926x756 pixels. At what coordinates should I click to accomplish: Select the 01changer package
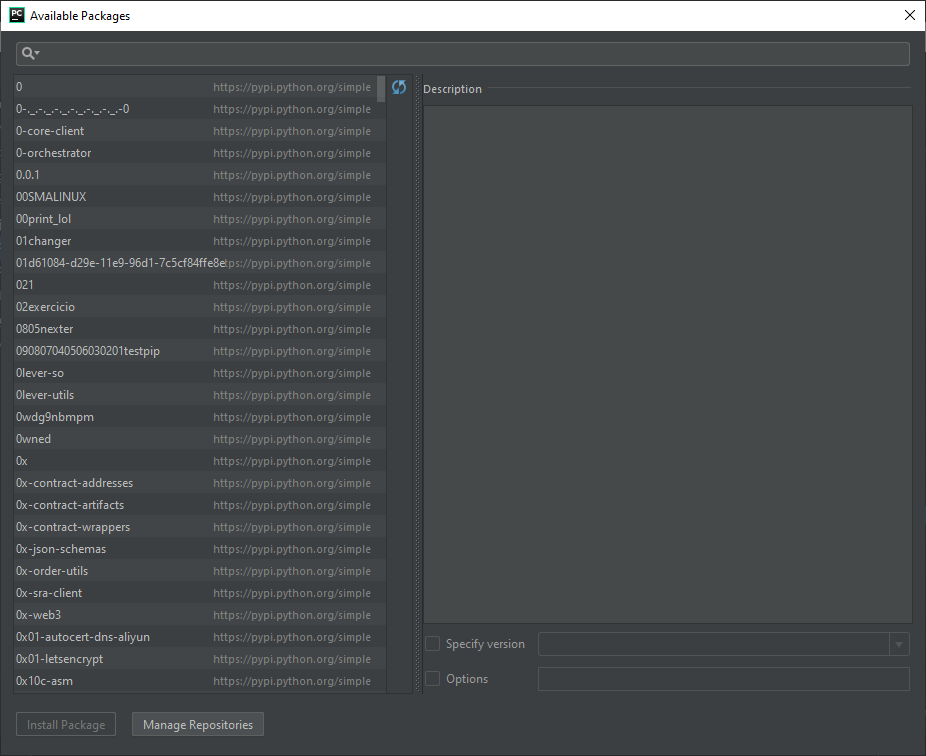pyautogui.click(x=200, y=241)
